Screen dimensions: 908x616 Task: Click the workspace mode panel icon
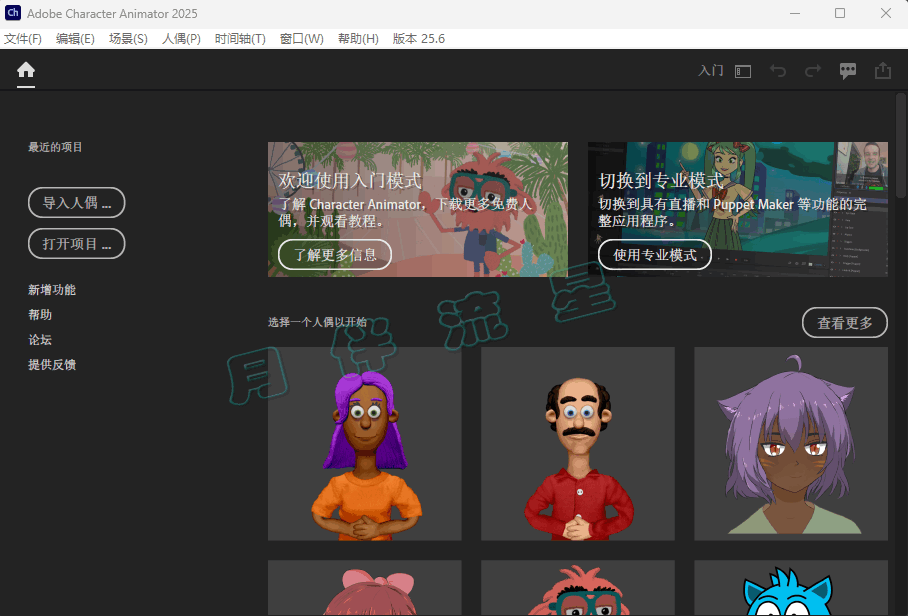click(x=743, y=71)
